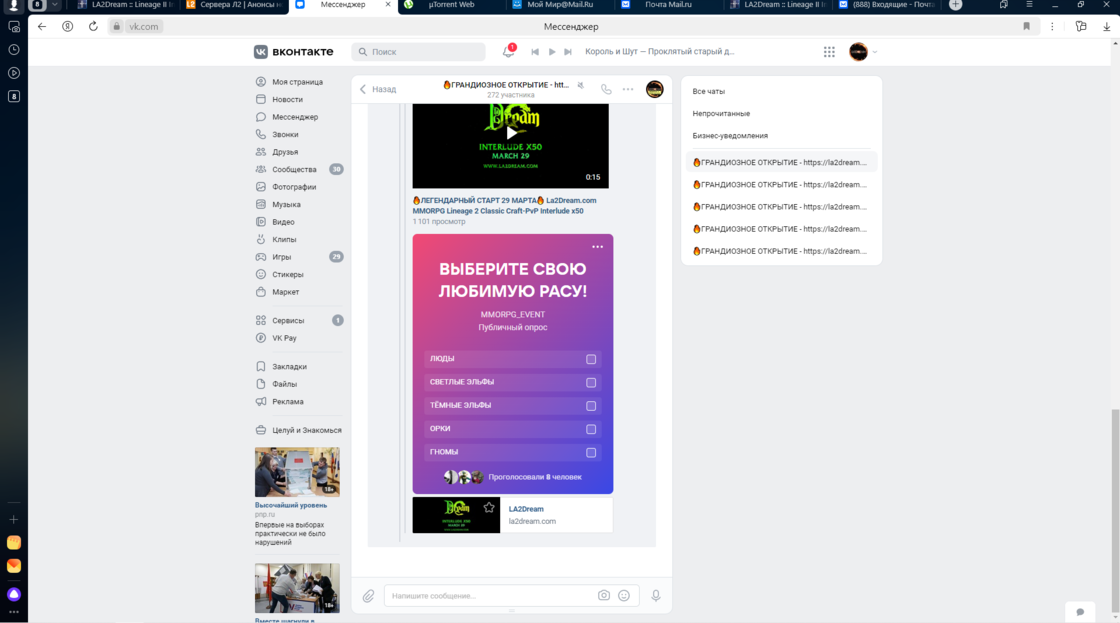Play the LA2Dream video thumbnail

click(511, 133)
